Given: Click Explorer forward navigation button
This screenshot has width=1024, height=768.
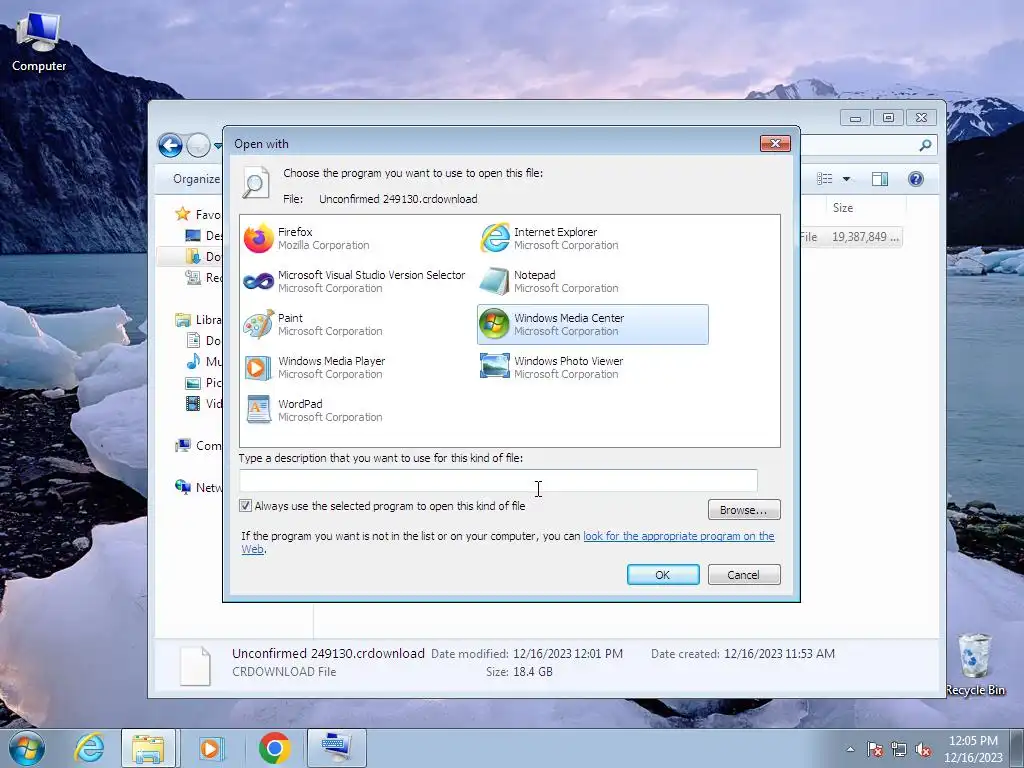Looking at the screenshot, I should 198,146.
